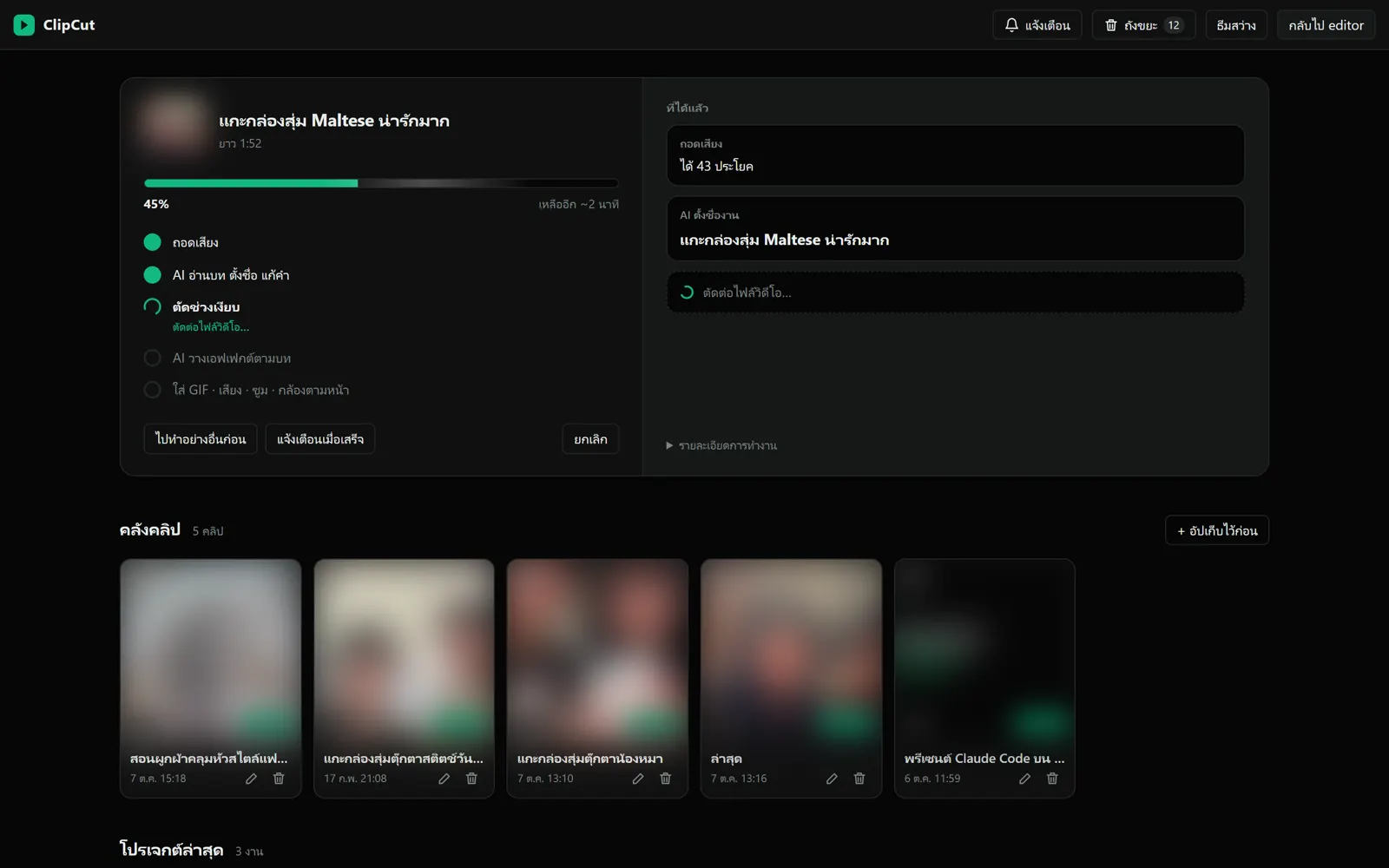The image size is (1389, 868).
Task: Go back with กลับไป editor
Action: (1326, 25)
